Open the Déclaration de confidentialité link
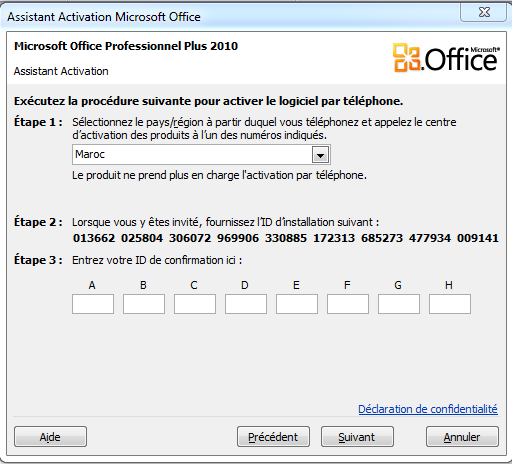The width and height of the screenshot is (512, 464). click(x=428, y=409)
